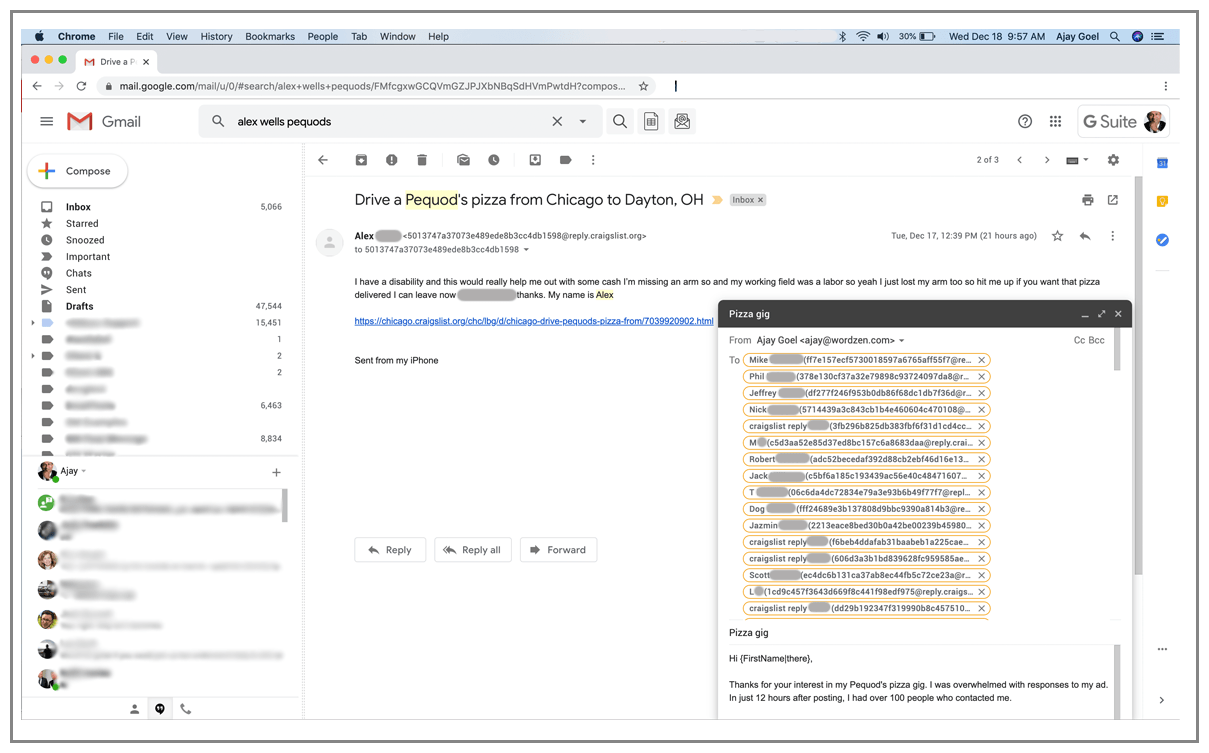1209x753 pixels.
Task: Open the GMass spreadsheet icon
Action: pyautogui.click(x=651, y=121)
